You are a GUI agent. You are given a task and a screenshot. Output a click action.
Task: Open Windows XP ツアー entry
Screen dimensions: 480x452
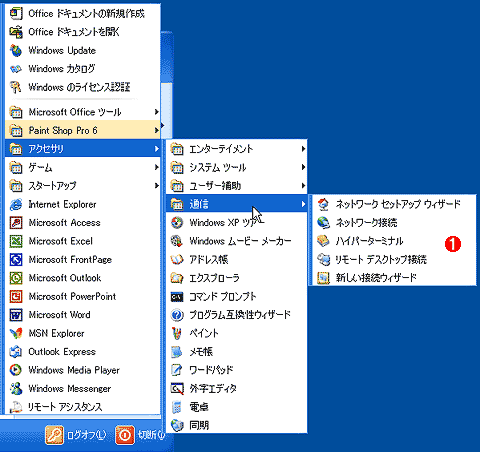[236, 222]
